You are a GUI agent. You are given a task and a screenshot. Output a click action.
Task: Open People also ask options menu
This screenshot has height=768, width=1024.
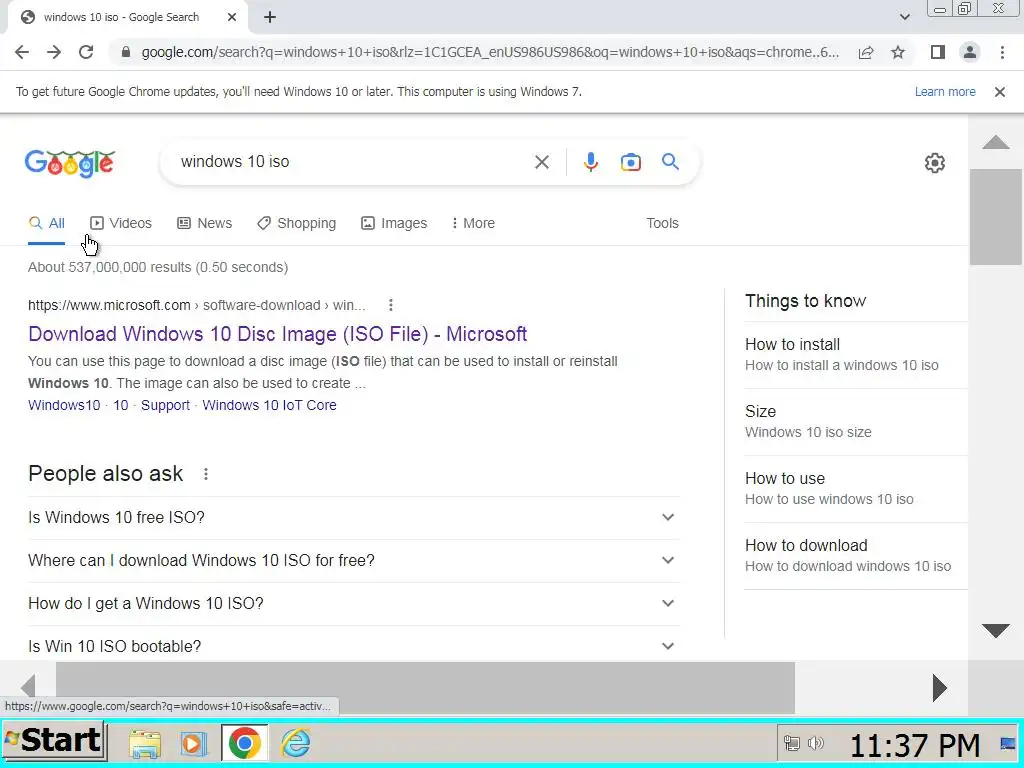coord(206,474)
